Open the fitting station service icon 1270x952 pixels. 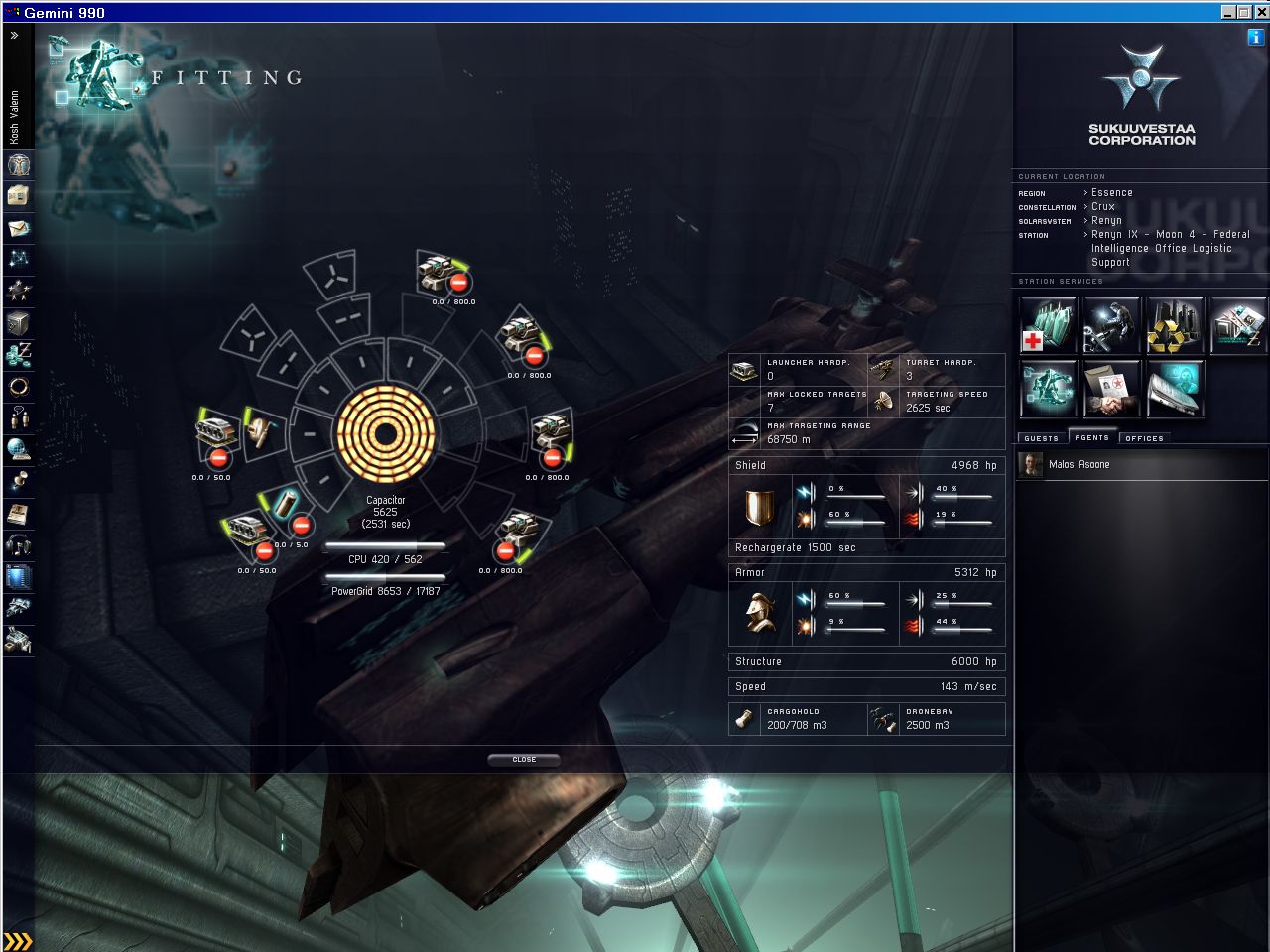(x=1049, y=388)
